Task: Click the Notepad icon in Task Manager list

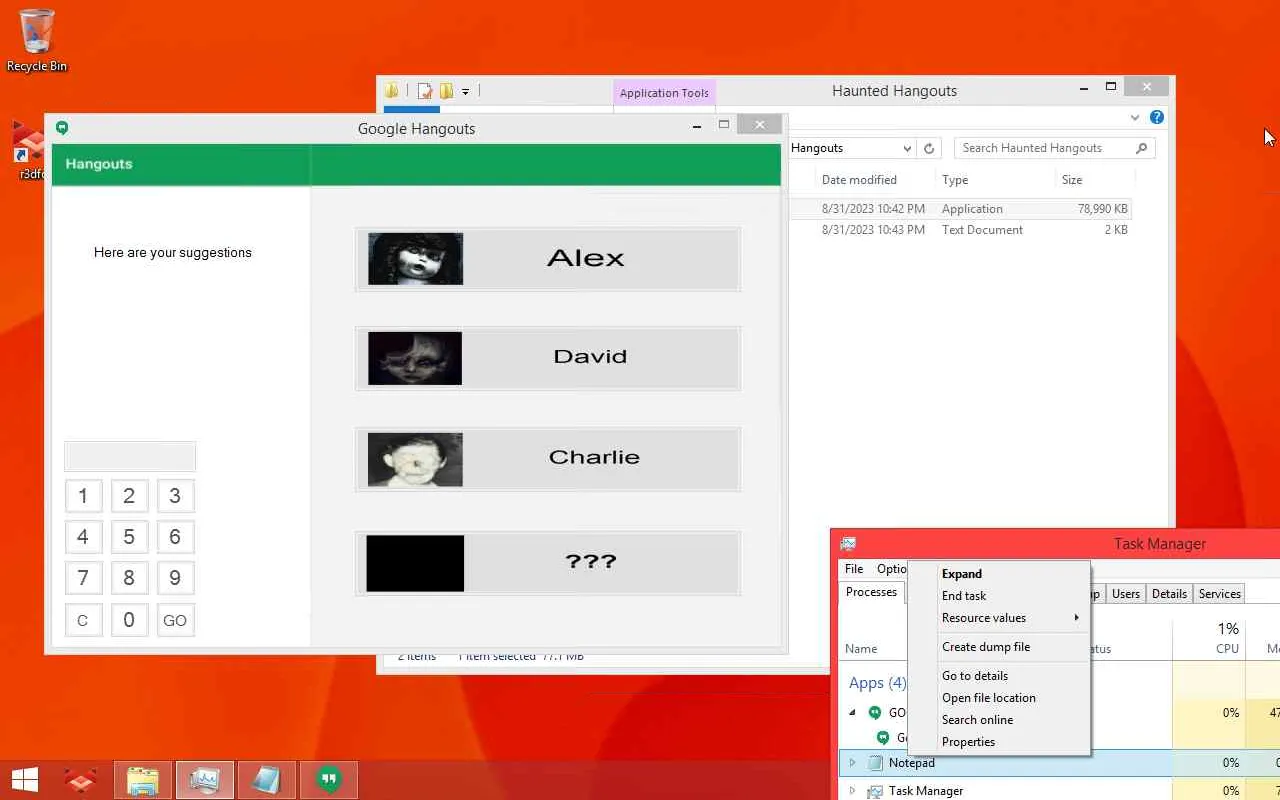Action: (875, 763)
